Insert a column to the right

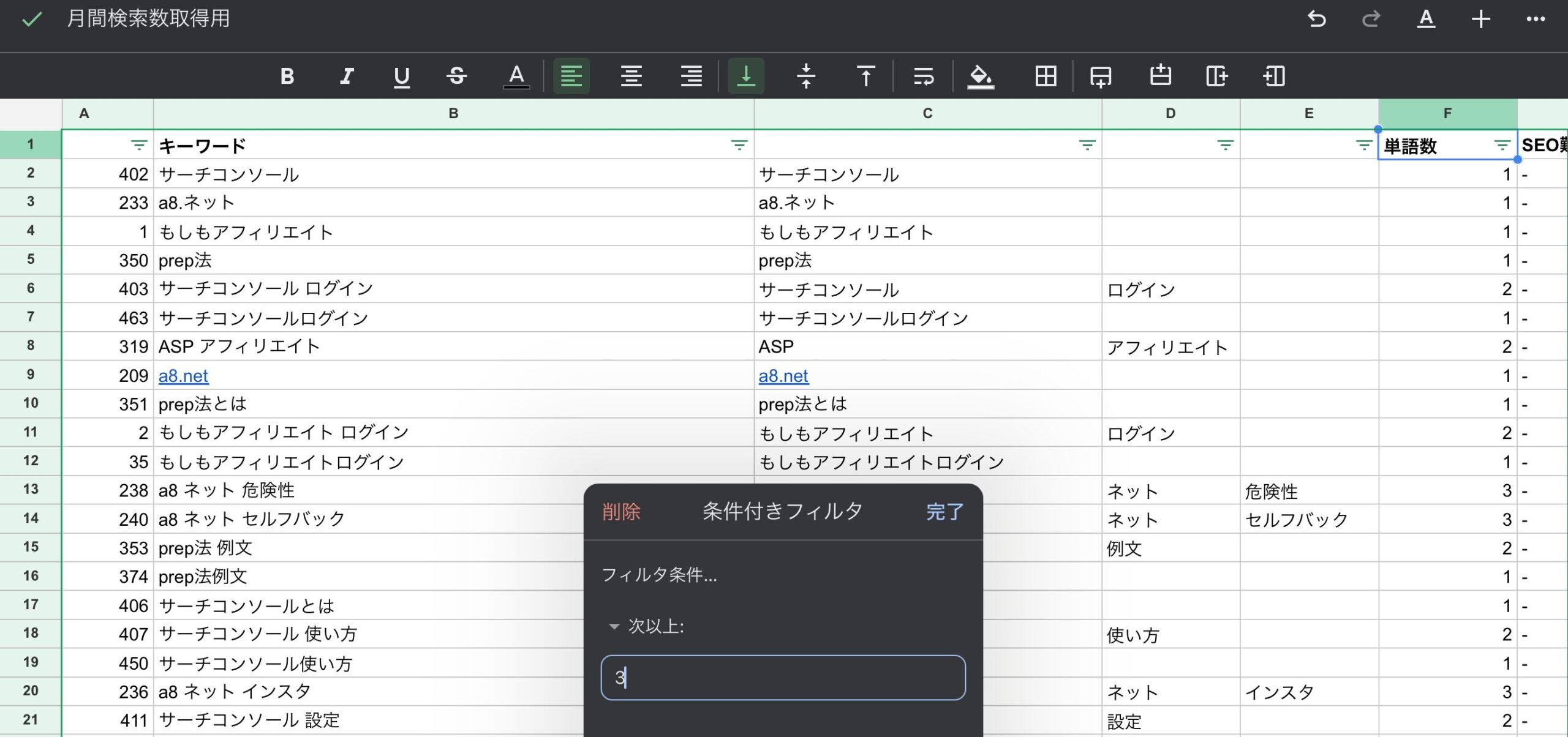(1216, 76)
